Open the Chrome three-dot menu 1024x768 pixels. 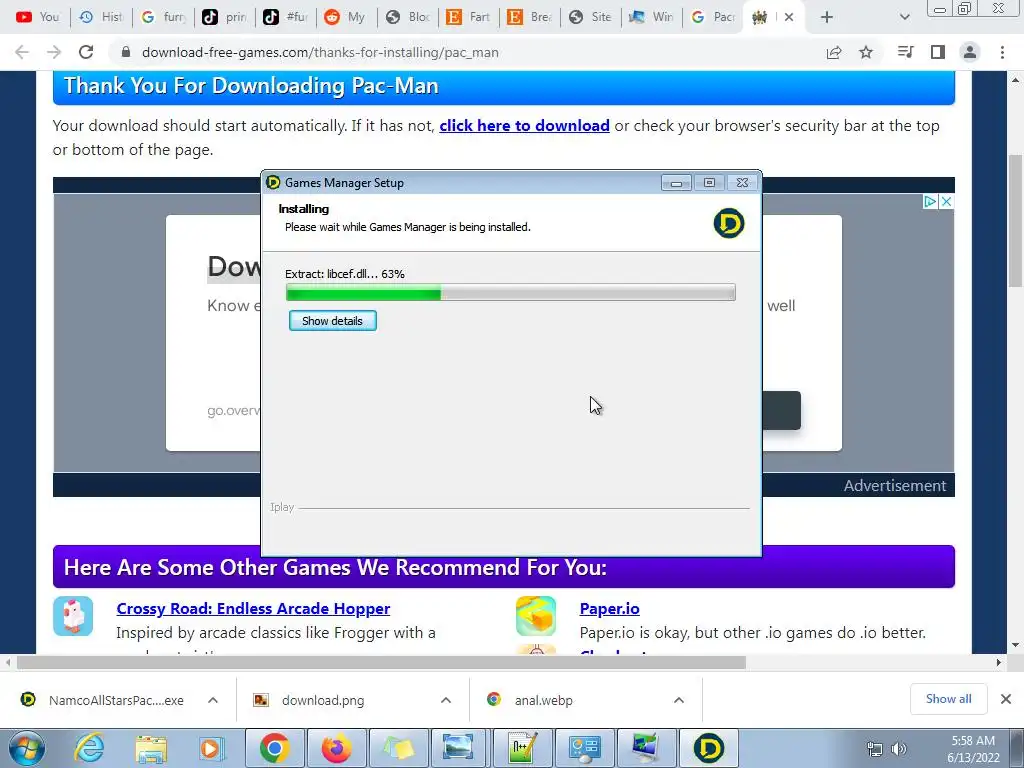click(1002, 52)
